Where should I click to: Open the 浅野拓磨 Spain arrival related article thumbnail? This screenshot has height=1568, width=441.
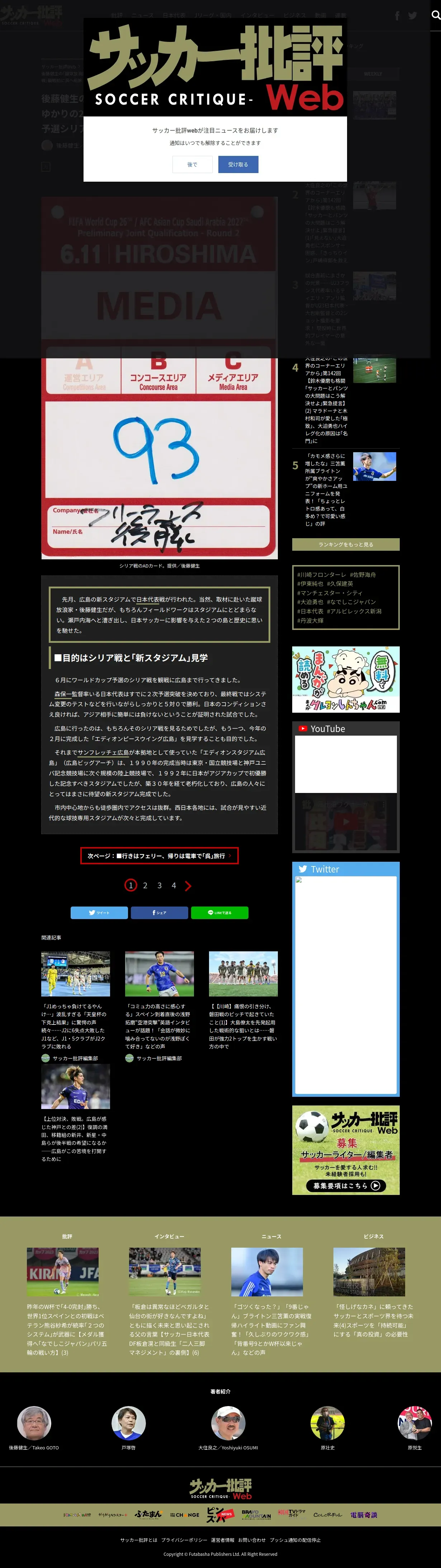point(159,974)
